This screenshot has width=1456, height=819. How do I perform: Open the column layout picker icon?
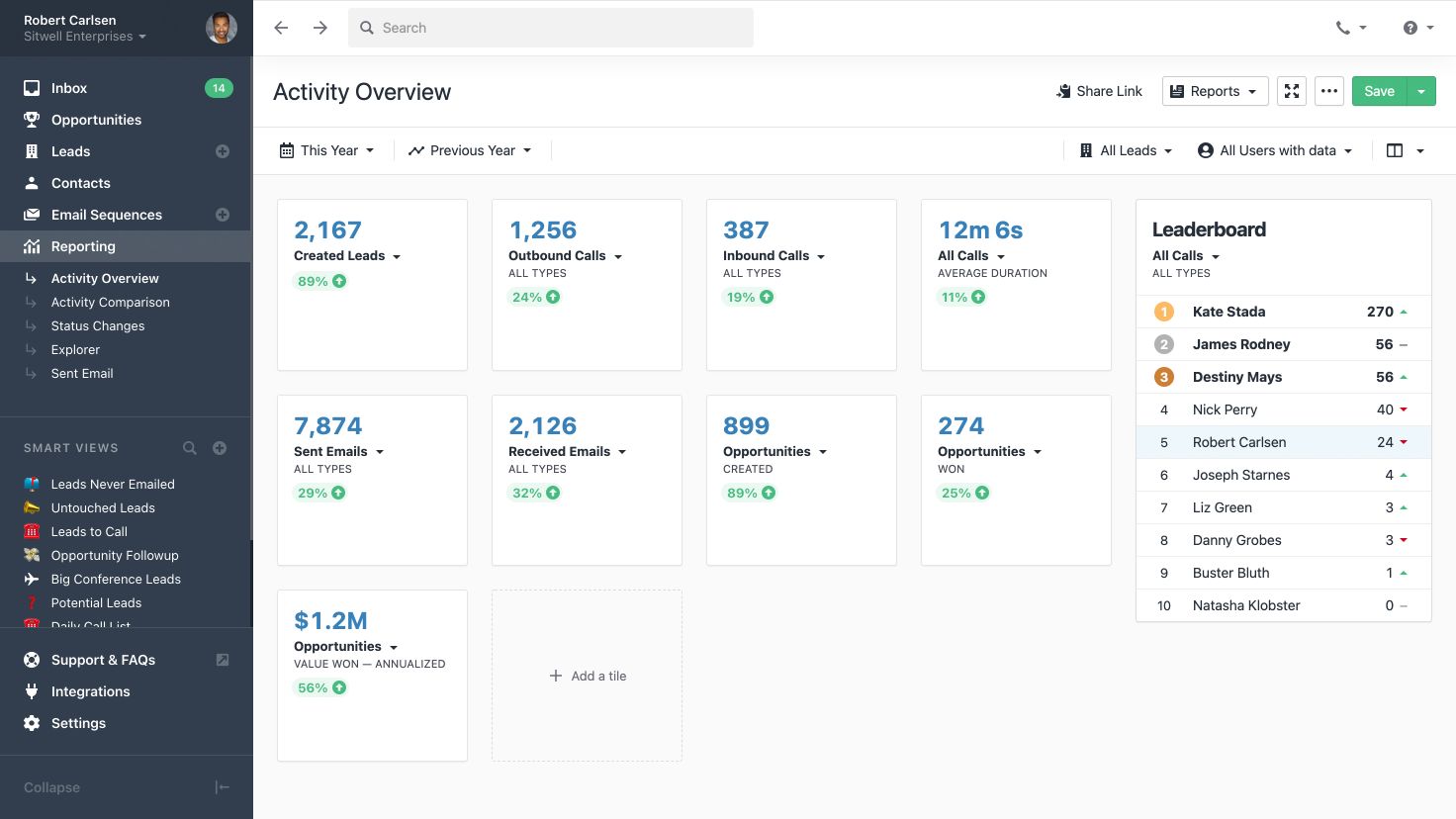point(1396,150)
